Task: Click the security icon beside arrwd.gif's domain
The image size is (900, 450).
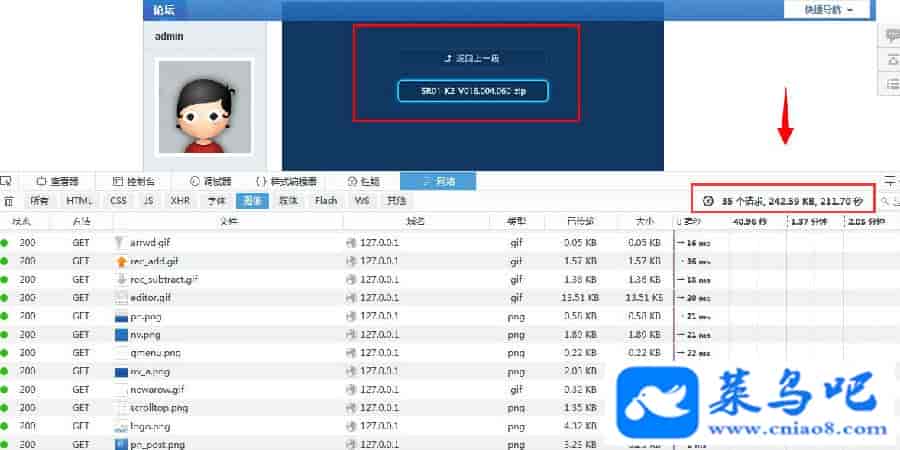Action: tap(351, 243)
